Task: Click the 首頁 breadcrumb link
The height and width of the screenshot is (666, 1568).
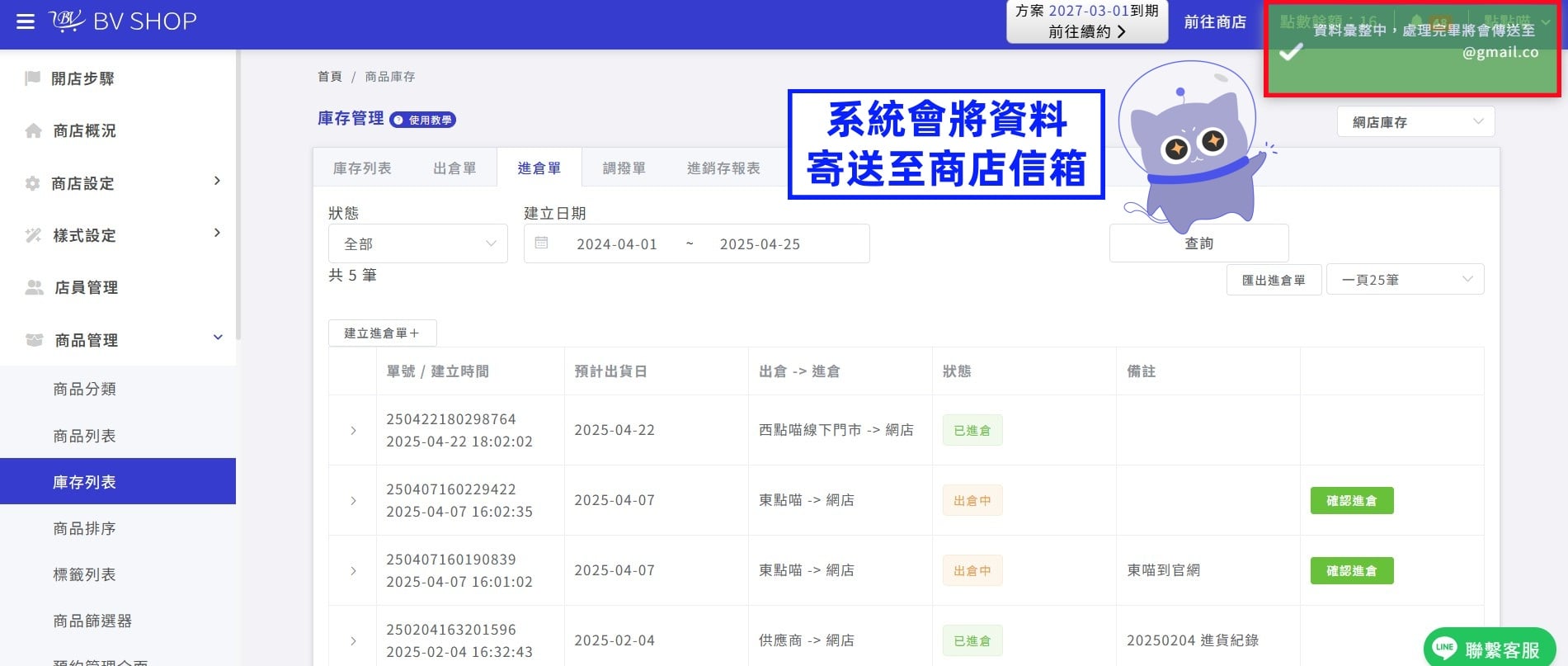Action: [330, 77]
